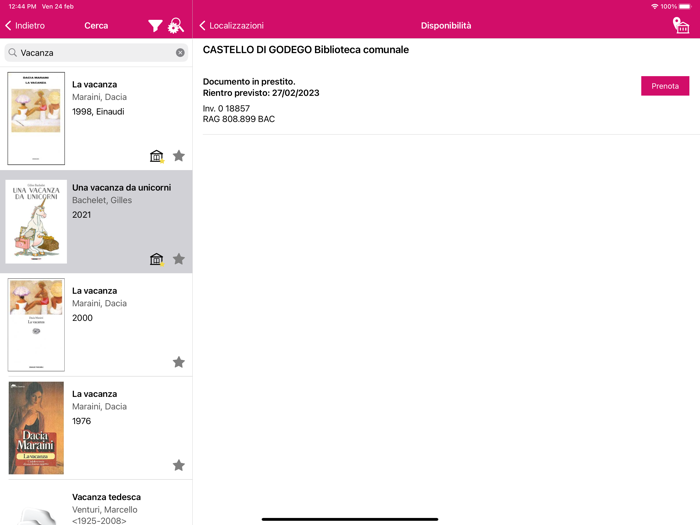Image resolution: width=700 pixels, height=525 pixels.
Task: Select the year 2021 text
Action: [x=81, y=215]
